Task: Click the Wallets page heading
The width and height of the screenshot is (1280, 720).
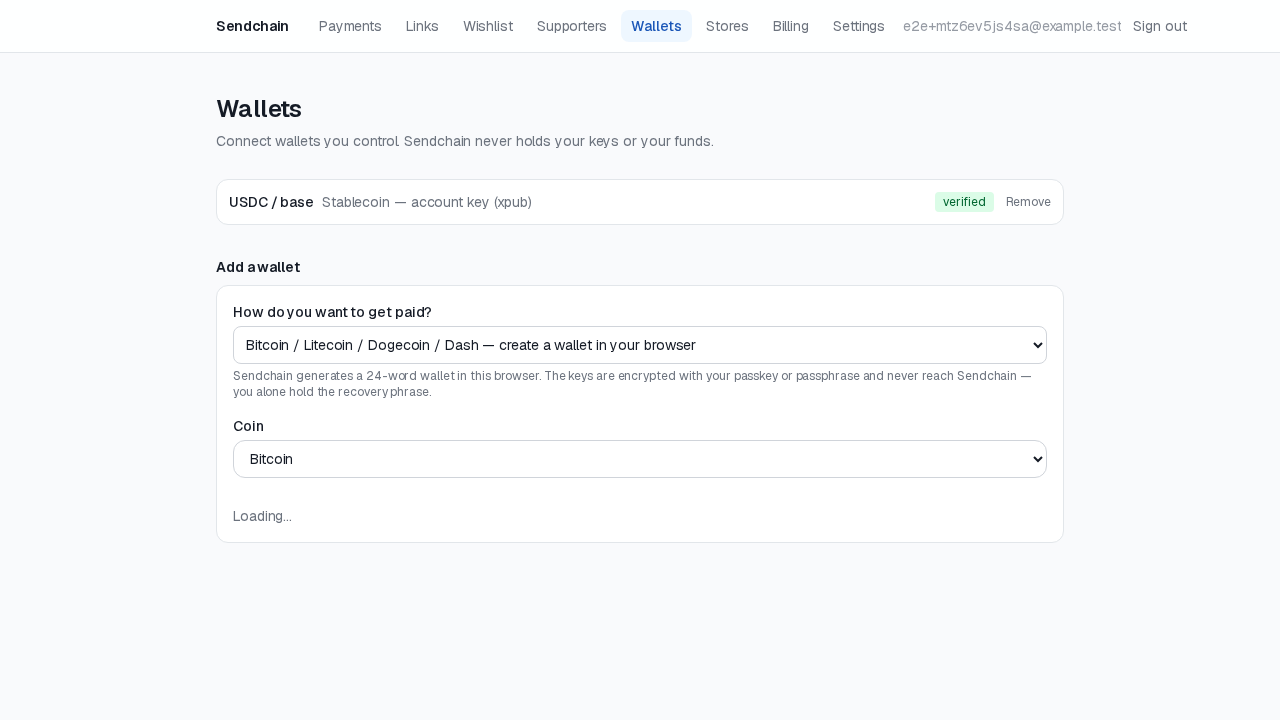Action: pyautogui.click(x=259, y=108)
